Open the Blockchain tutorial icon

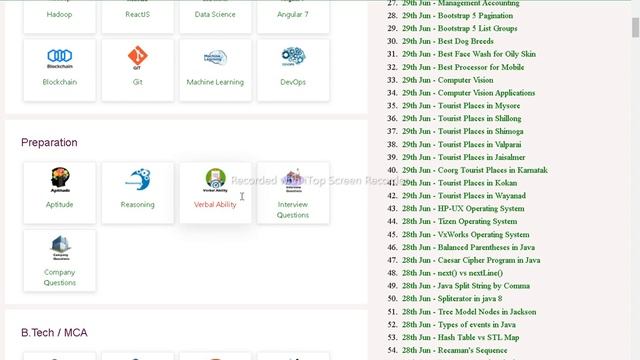point(60,58)
